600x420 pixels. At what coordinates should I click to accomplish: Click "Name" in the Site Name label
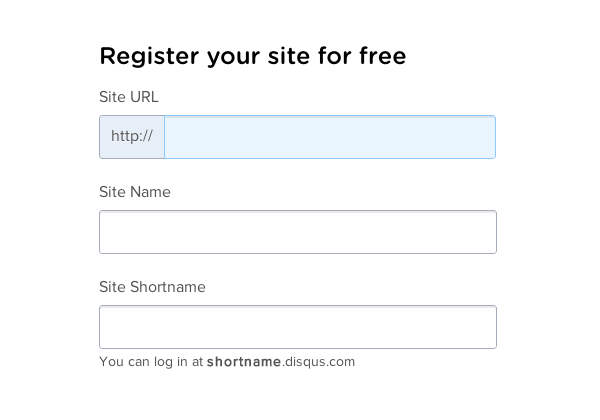click(x=150, y=192)
